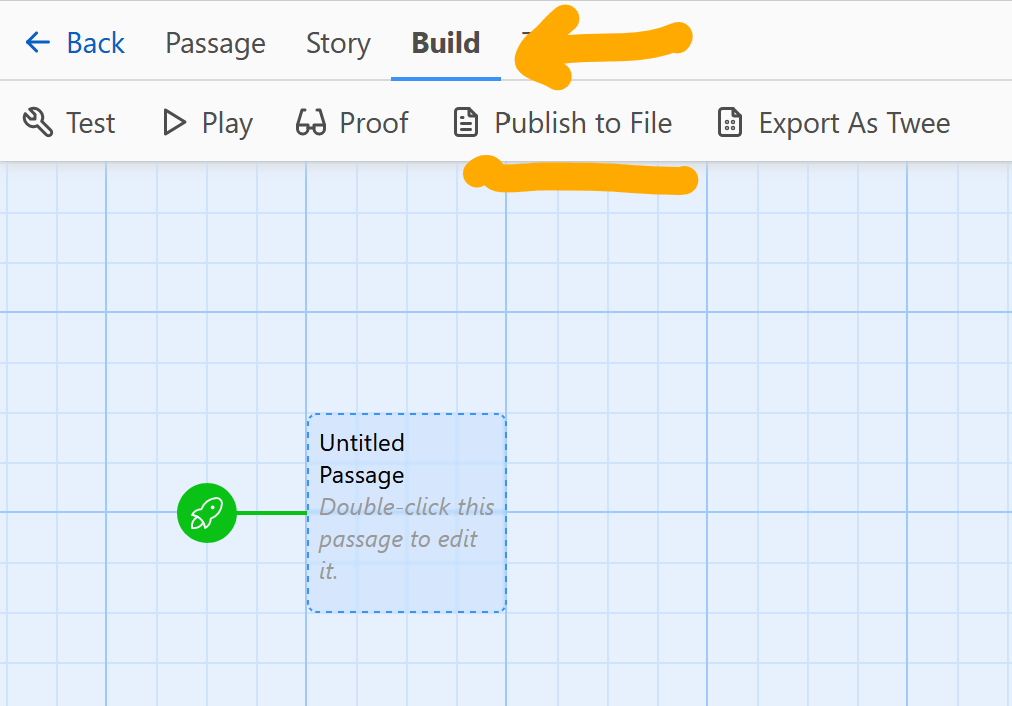
Task: Click the green connector line to the passage
Action: click(270, 513)
